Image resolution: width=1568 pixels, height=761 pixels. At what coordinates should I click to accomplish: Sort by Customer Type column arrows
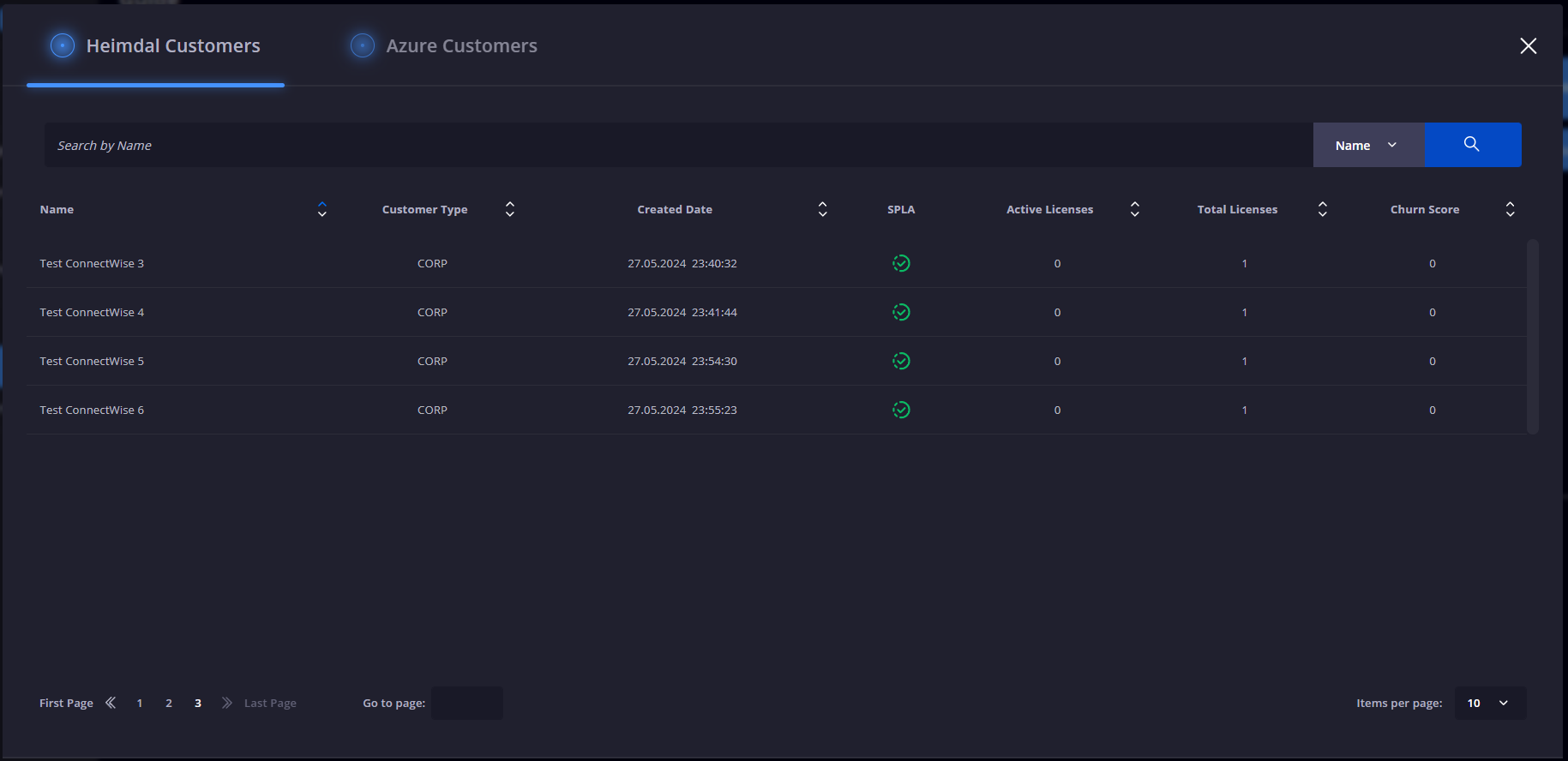(510, 209)
